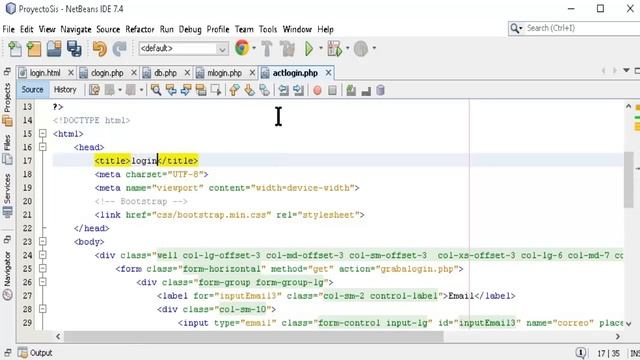This screenshot has height=360, width=640.
Task: Click the New File toolbar icon
Action: click(x=15, y=49)
